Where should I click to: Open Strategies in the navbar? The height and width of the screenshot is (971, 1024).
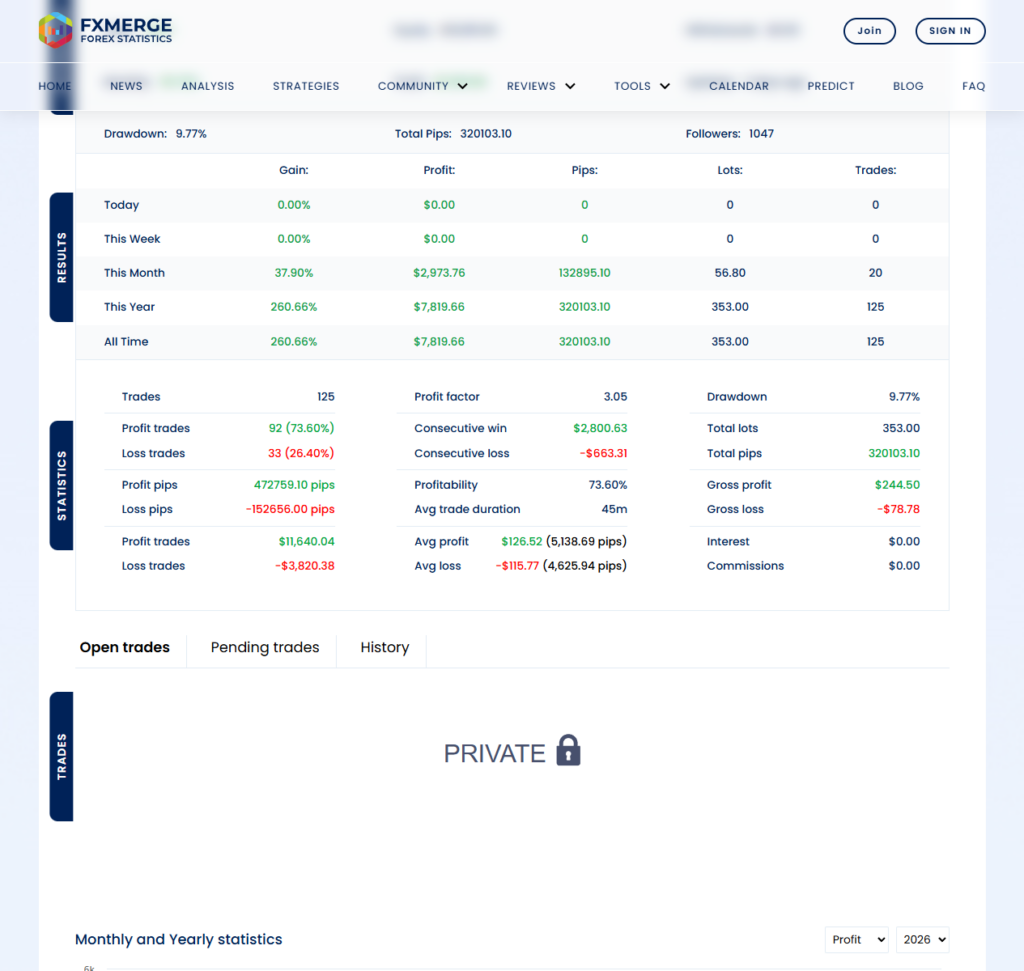(306, 86)
